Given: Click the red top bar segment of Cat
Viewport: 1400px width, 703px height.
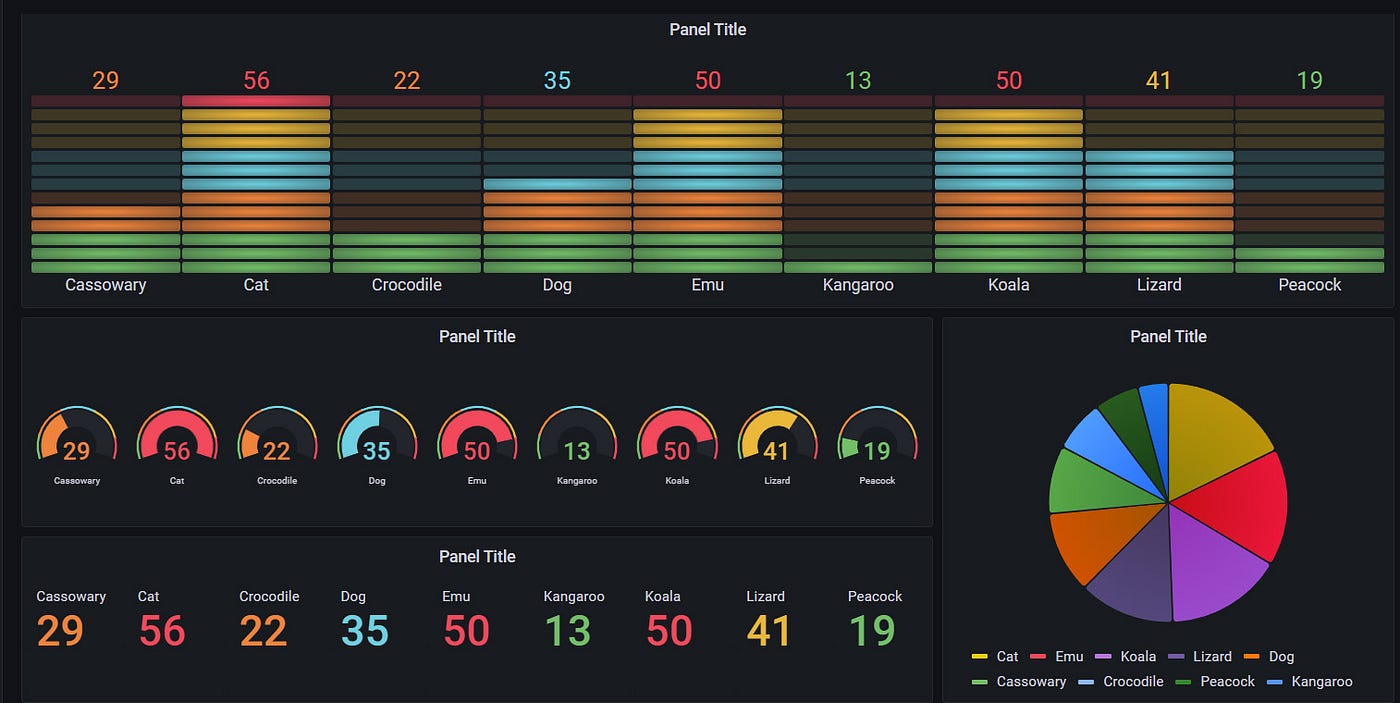Looking at the screenshot, I should coord(256,99).
